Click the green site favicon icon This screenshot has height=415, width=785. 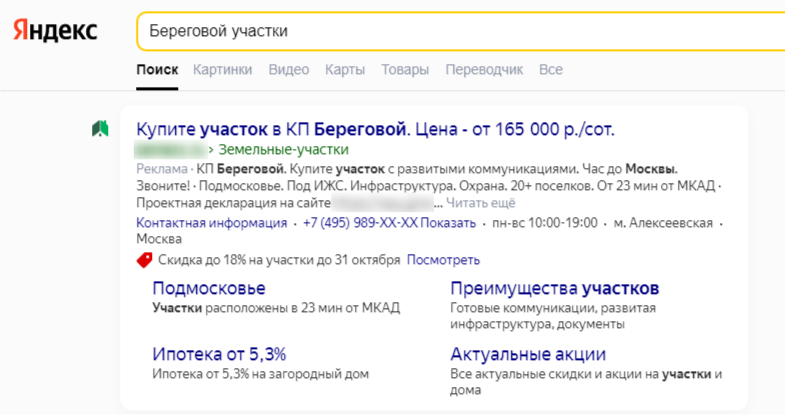pyautogui.click(x=99, y=129)
